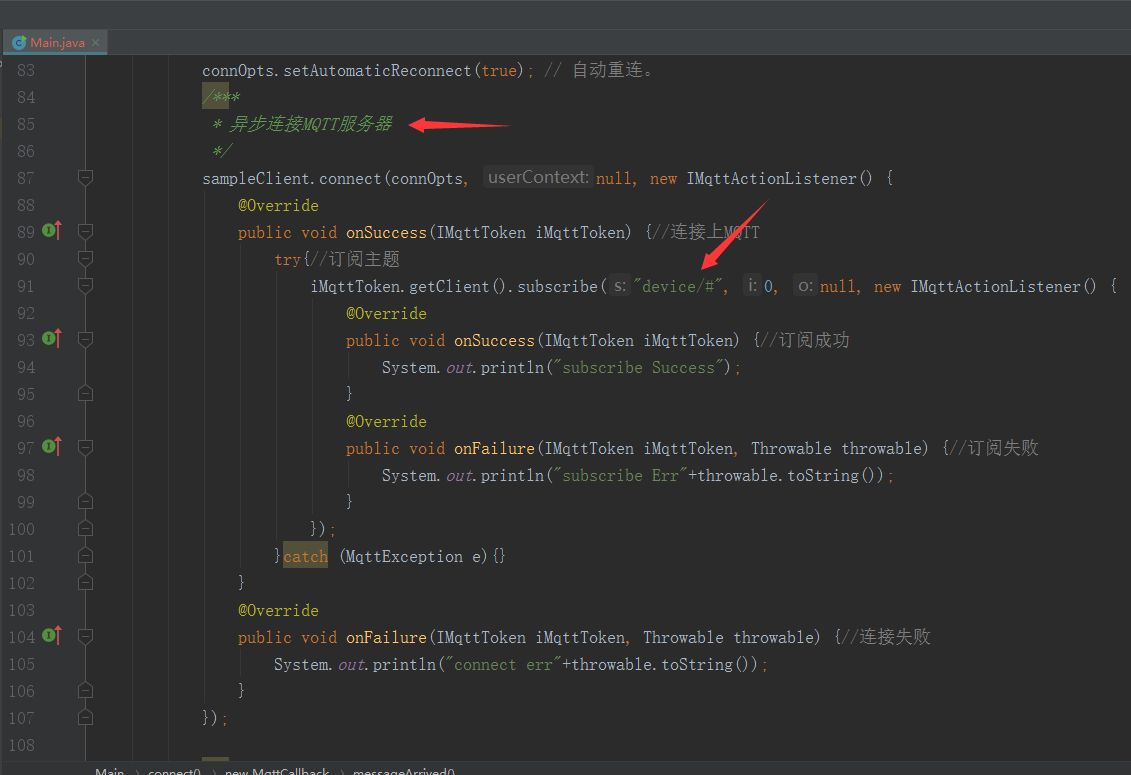Click the fold end marker at line 100
This screenshot has height=775, width=1131.
85,528
